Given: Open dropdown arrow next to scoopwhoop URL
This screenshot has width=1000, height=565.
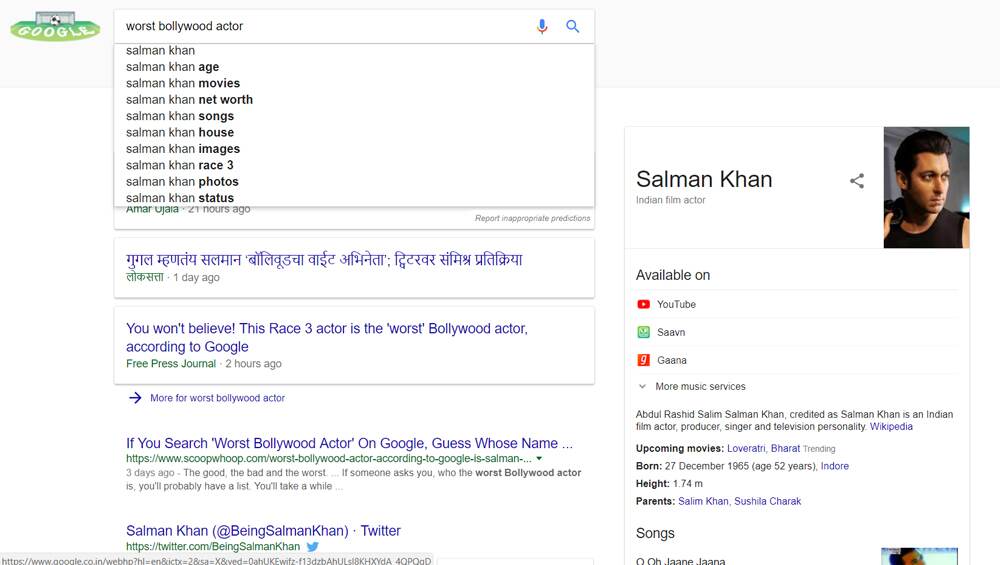Looking at the screenshot, I should 540,459.
